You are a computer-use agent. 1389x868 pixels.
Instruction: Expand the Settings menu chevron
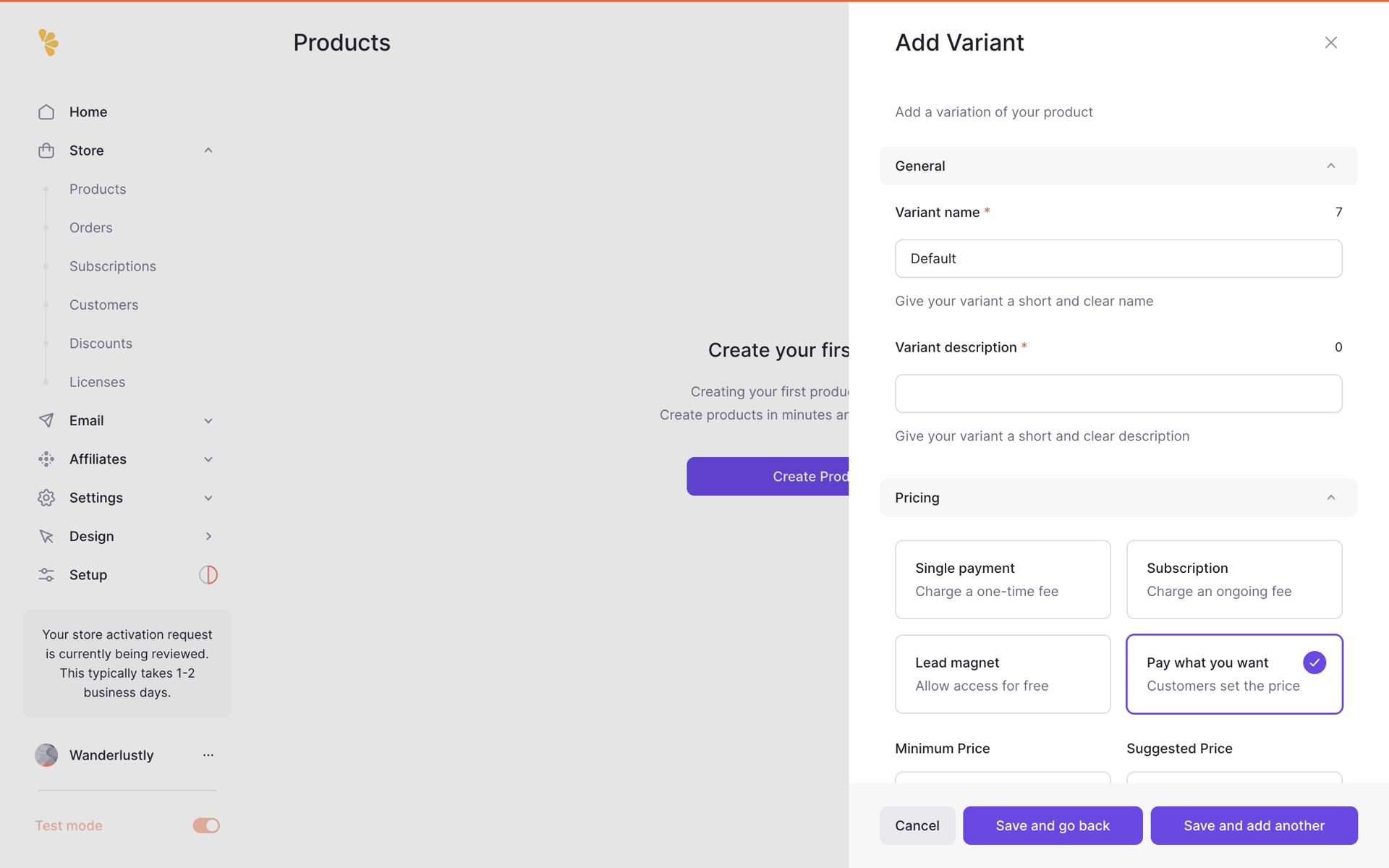208,498
